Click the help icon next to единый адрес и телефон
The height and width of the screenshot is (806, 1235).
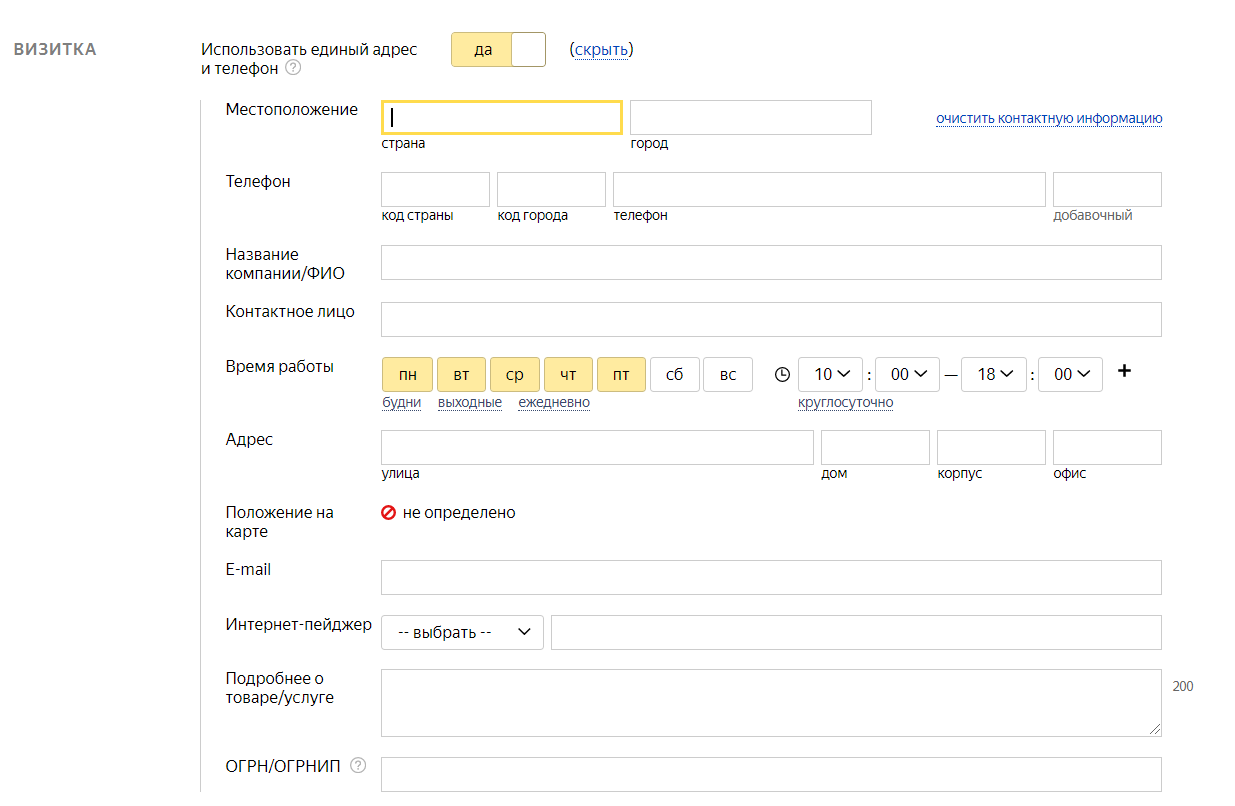(x=293, y=69)
